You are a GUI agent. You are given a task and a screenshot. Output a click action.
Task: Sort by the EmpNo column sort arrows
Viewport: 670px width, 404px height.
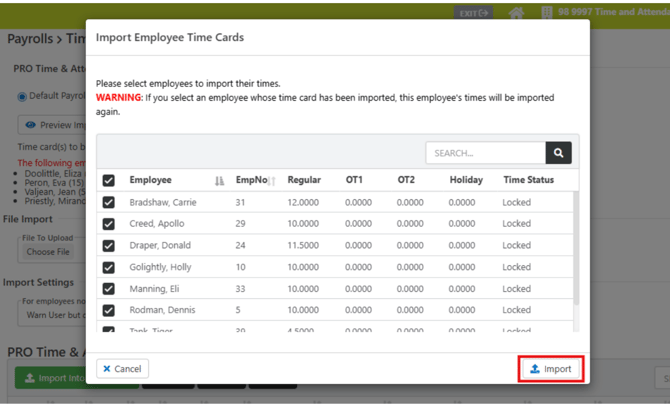272,181
